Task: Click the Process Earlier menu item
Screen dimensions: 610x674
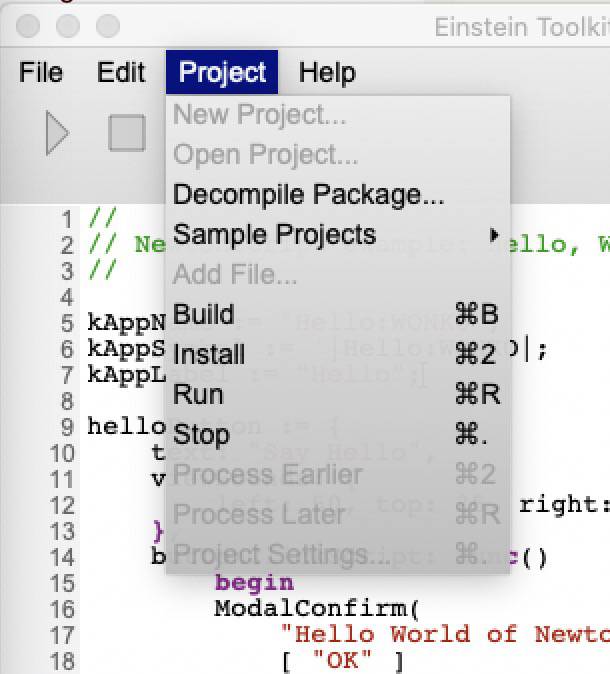Action: [x=268, y=474]
